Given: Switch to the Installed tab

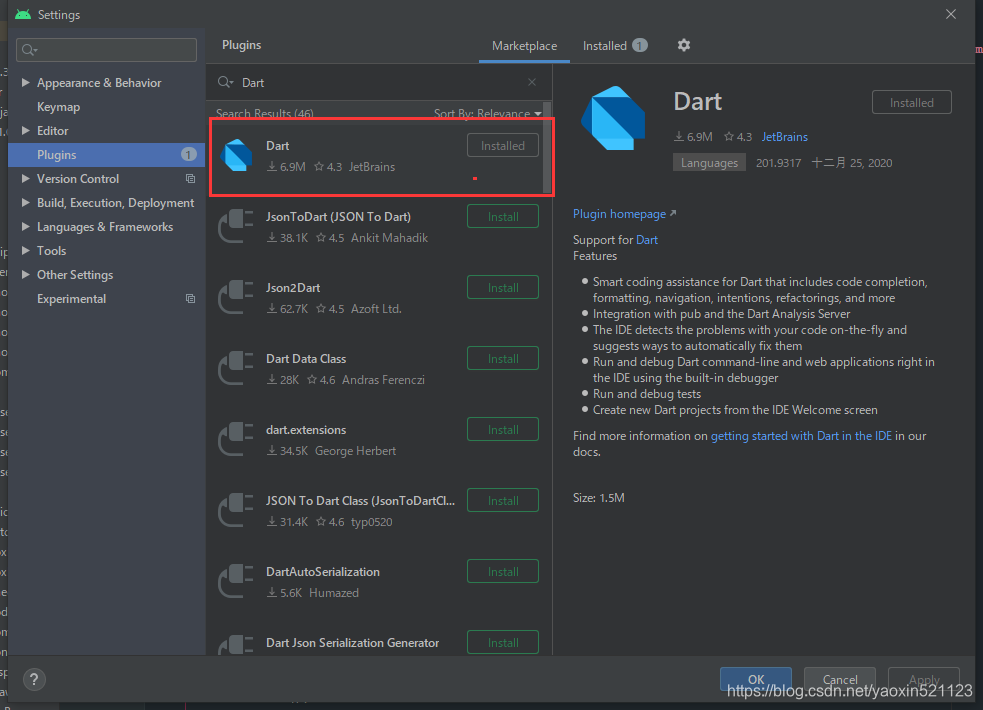Looking at the screenshot, I should 615,46.
